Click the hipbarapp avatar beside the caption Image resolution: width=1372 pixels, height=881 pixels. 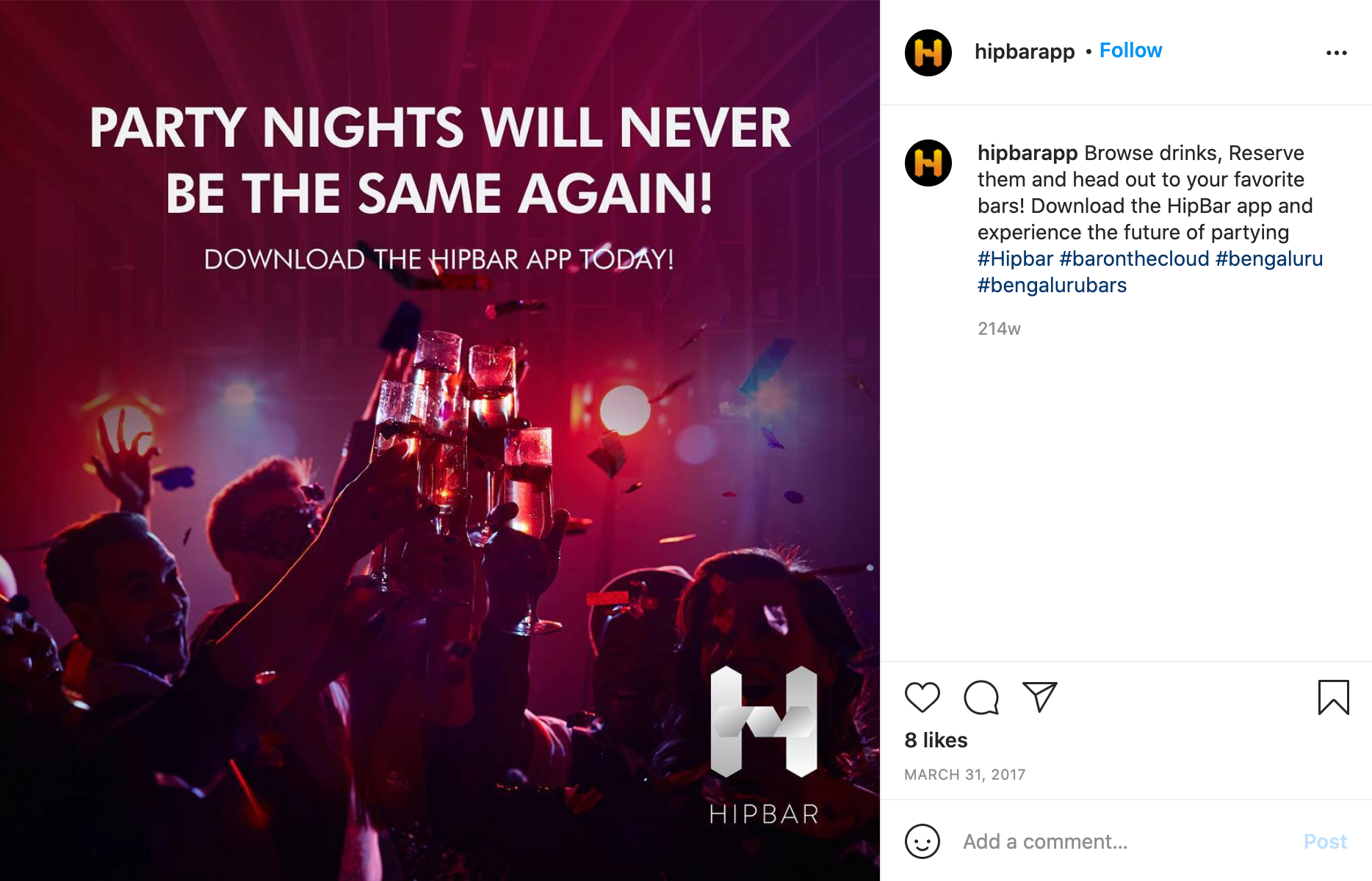928,163
